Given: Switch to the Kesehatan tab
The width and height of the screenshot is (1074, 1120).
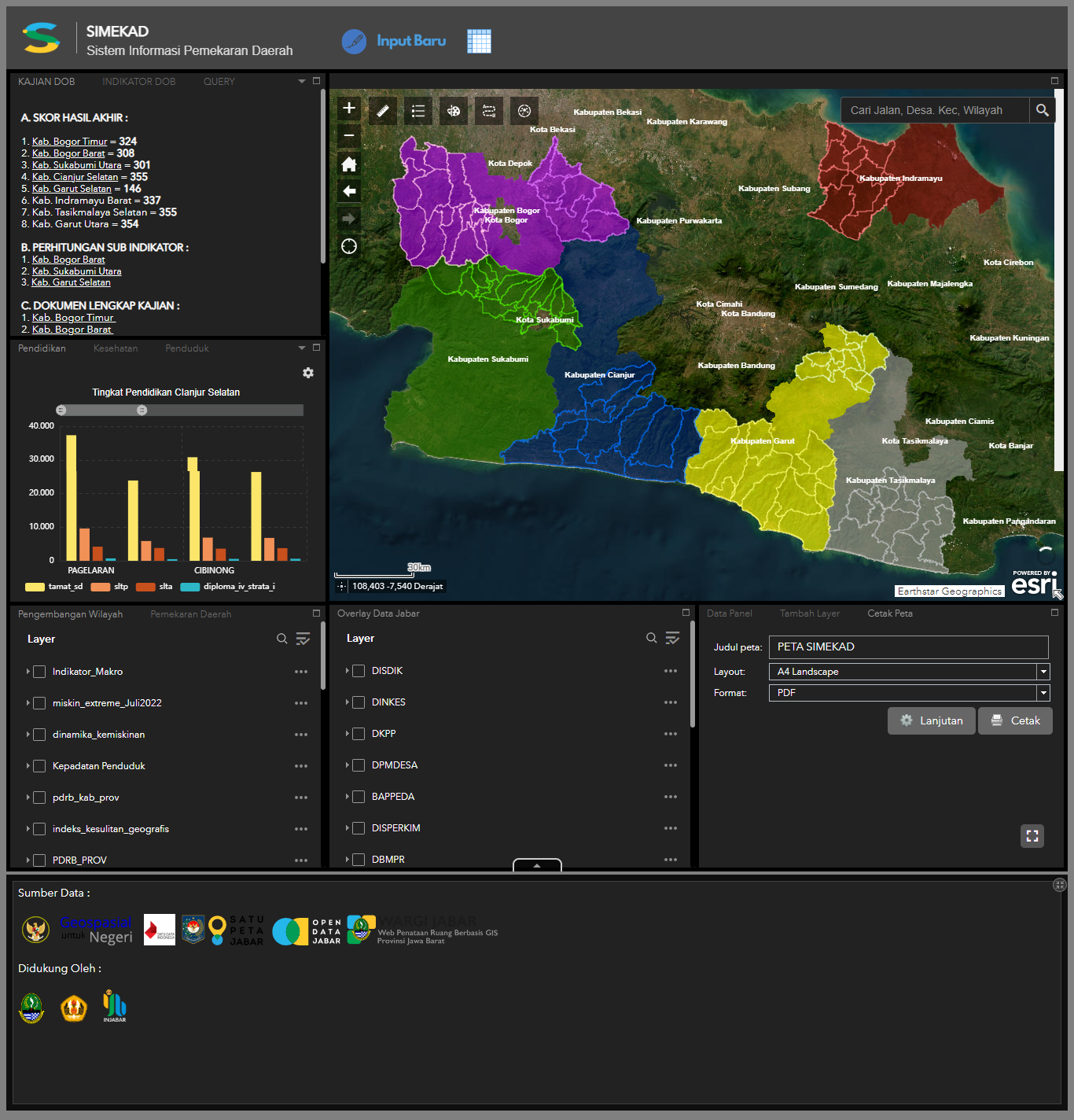Looking at the screenshot, I should click(116, 348).
